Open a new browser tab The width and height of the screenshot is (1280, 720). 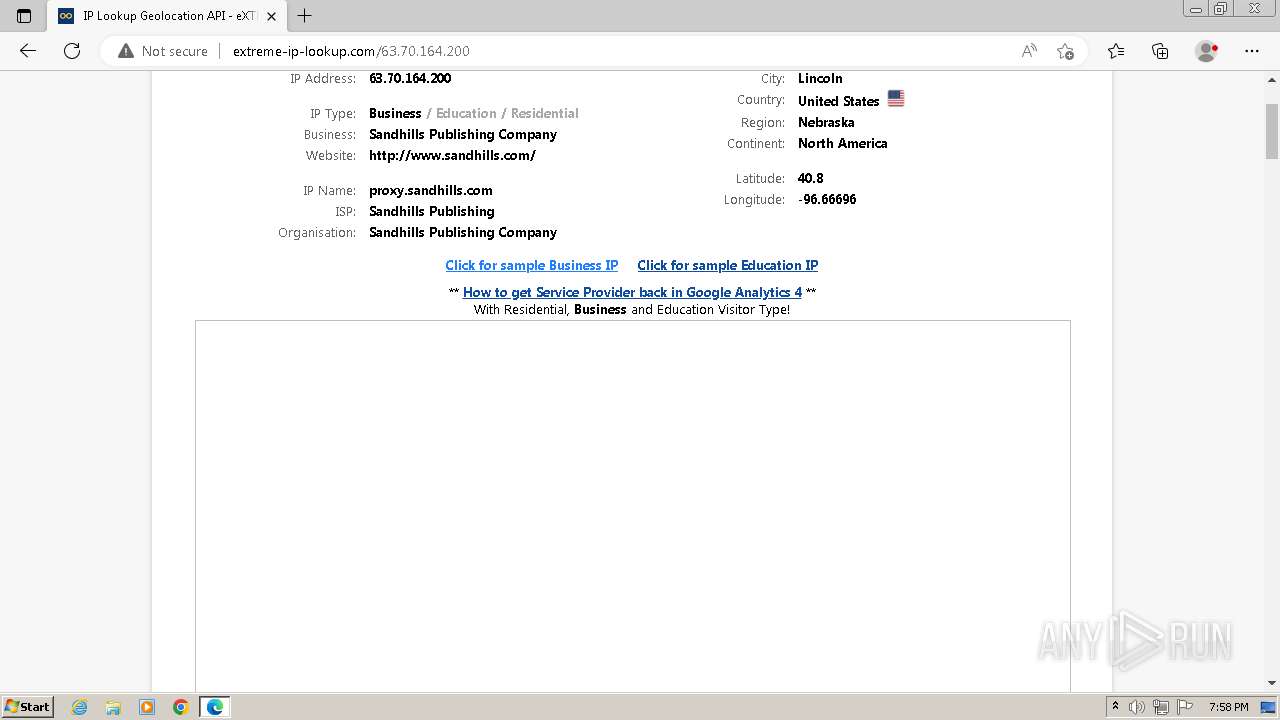305,16
